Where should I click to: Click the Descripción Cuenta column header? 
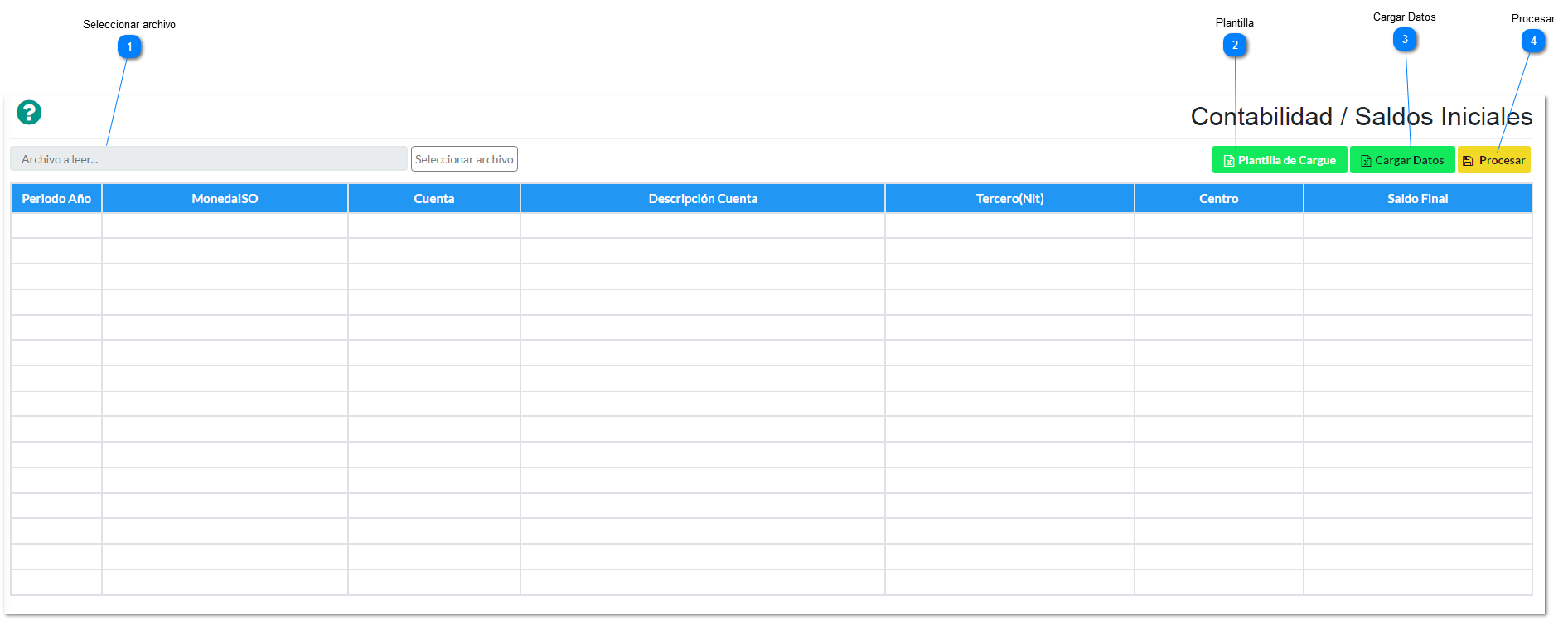click(703, 199)
